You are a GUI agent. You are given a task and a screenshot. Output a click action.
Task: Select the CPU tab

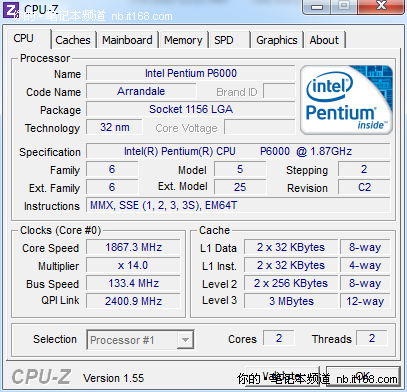pos(23,38)
